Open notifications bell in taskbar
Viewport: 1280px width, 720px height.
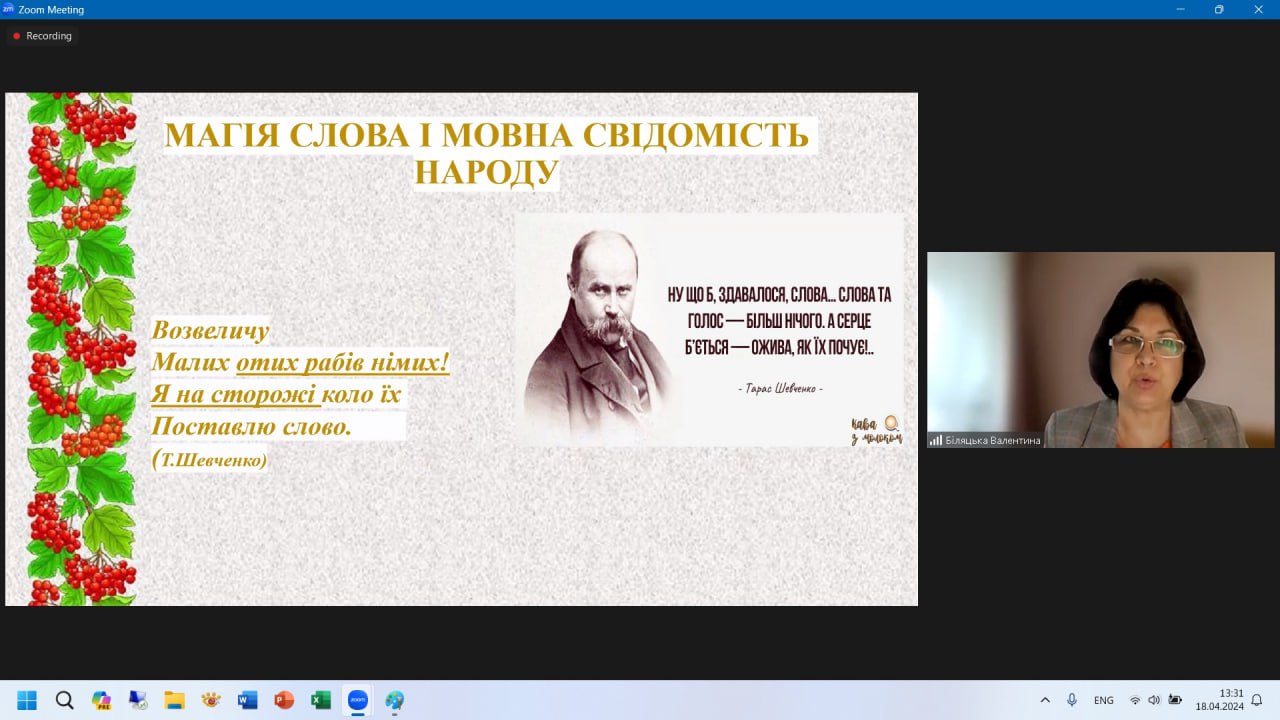pyautogui.click(x=1257, y=700)
